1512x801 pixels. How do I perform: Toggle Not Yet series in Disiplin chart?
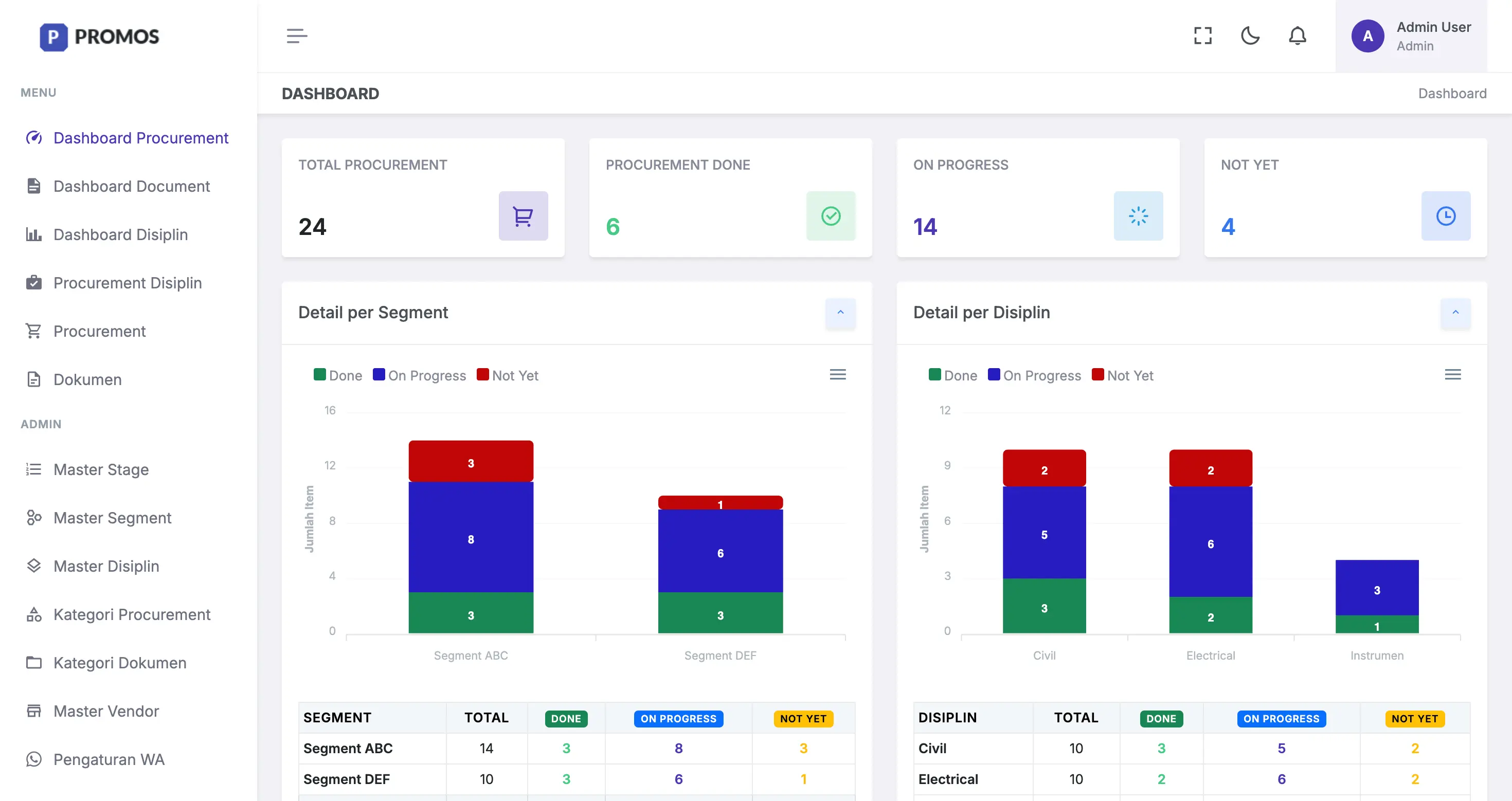click(x=1123, y=375)
